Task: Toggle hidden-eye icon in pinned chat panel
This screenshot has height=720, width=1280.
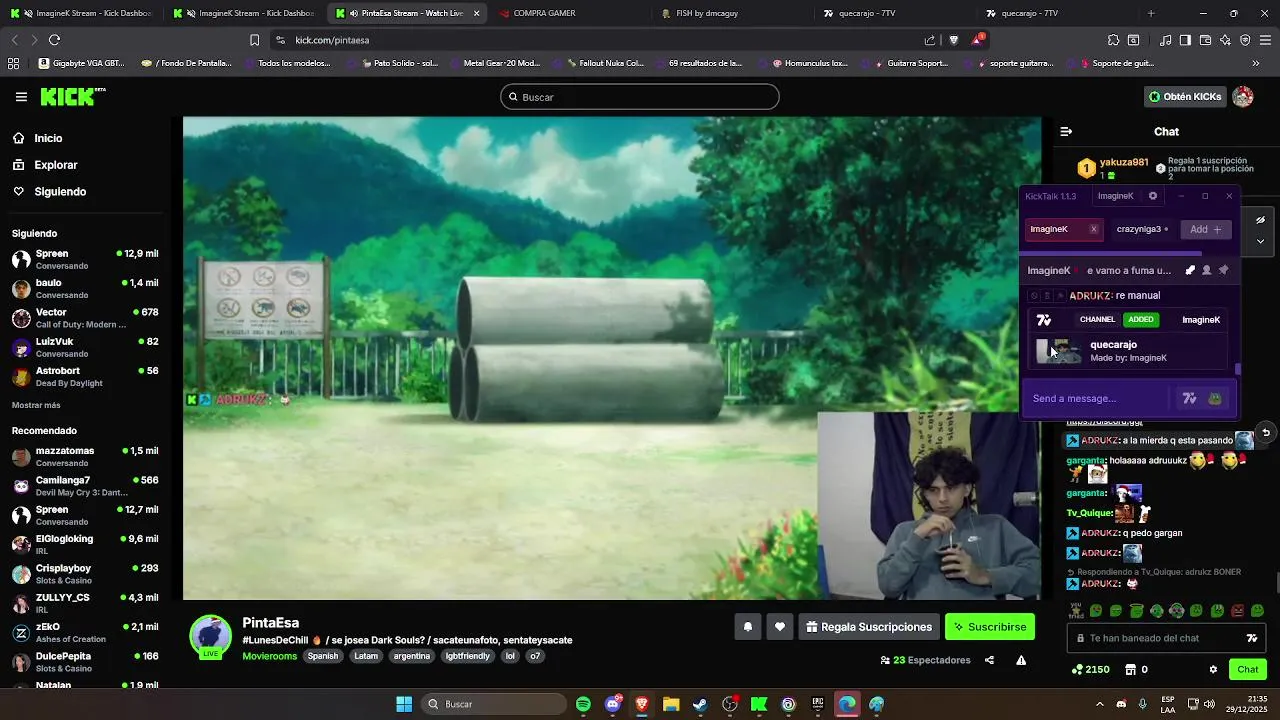Action: tap(1260, 220)
